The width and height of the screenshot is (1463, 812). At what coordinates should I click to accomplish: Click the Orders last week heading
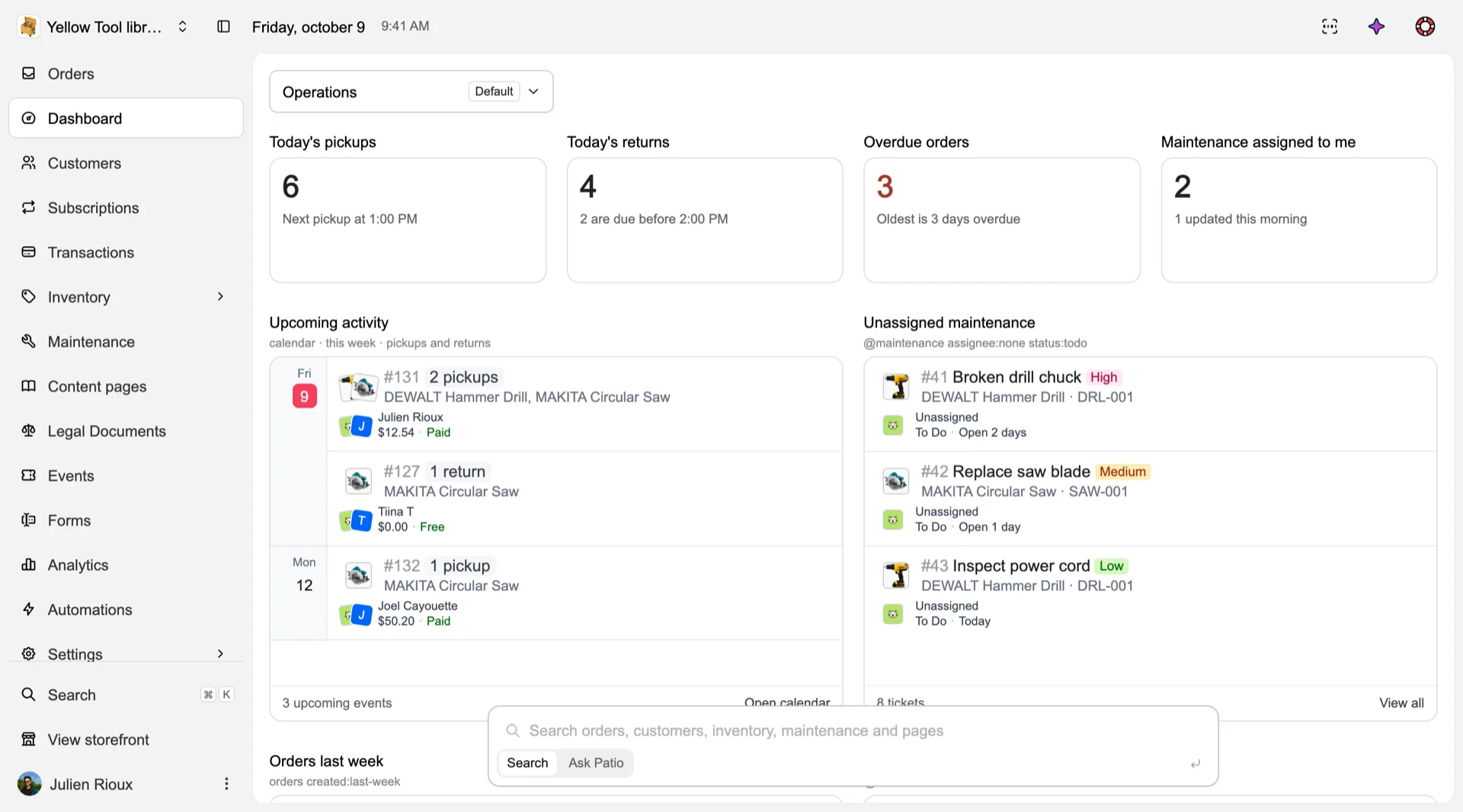326,761
